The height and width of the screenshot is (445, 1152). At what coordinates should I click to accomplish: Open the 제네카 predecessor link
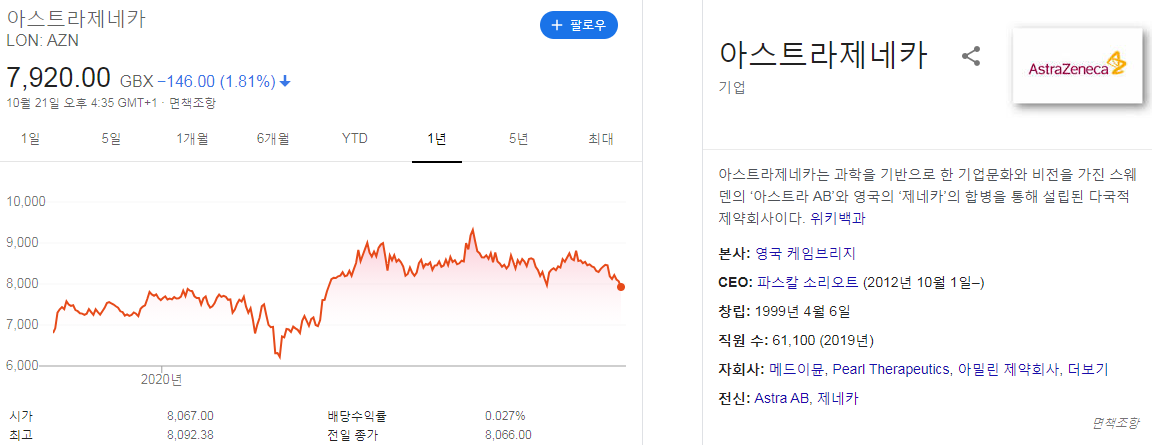[x=837, y=398]
